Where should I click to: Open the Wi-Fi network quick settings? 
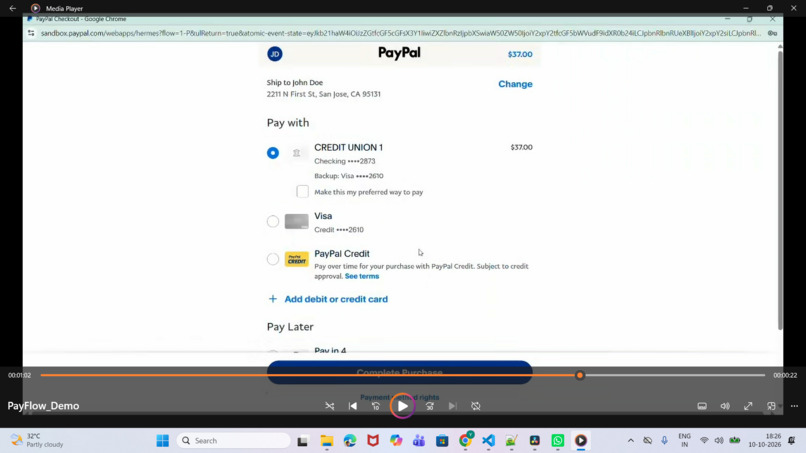pos(704,441)
